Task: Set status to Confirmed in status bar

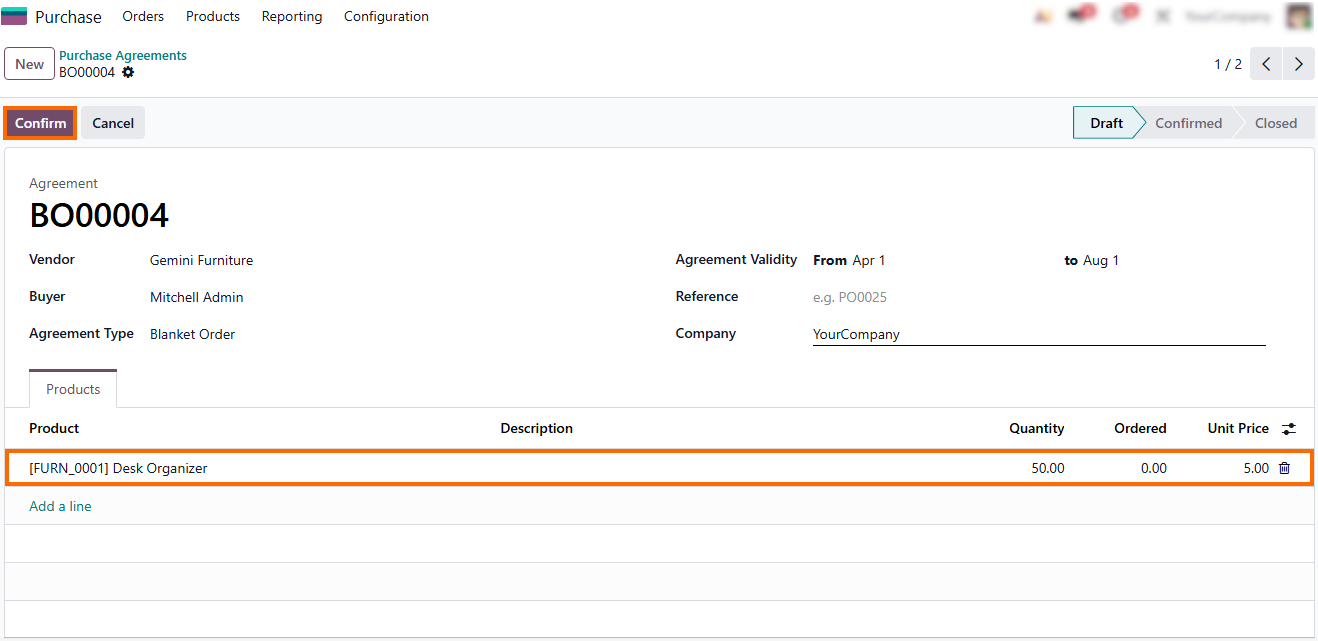Action: (1187, 123)
